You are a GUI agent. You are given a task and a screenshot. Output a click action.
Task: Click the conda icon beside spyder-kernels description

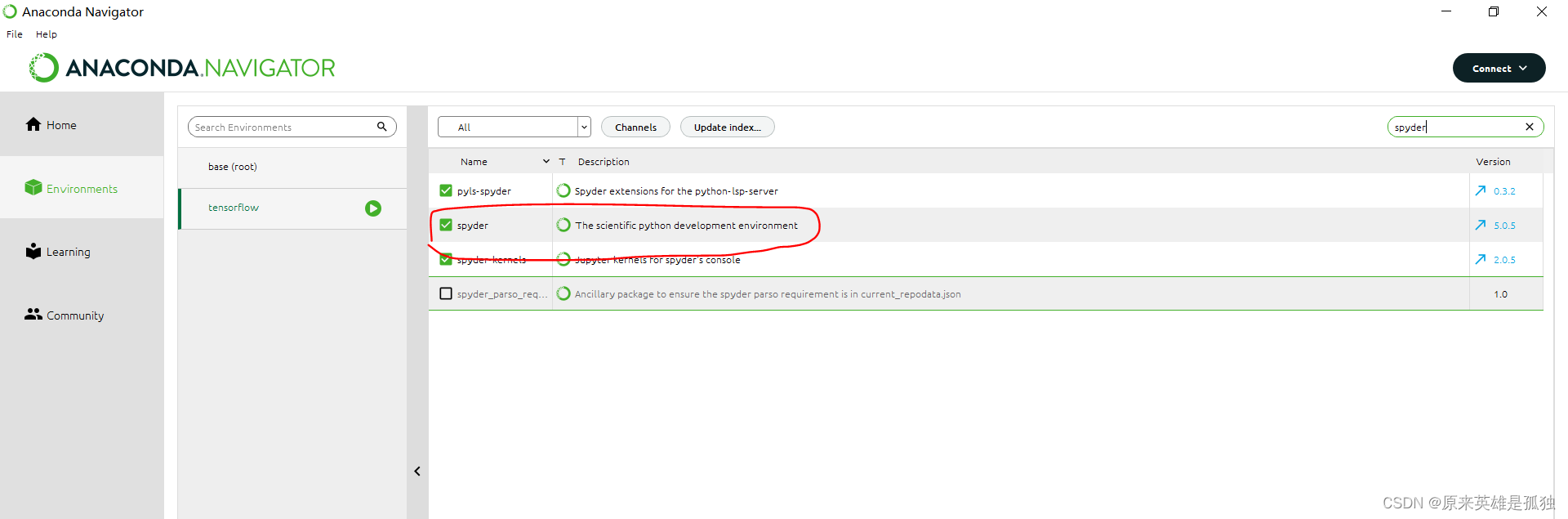coord(563,259)
